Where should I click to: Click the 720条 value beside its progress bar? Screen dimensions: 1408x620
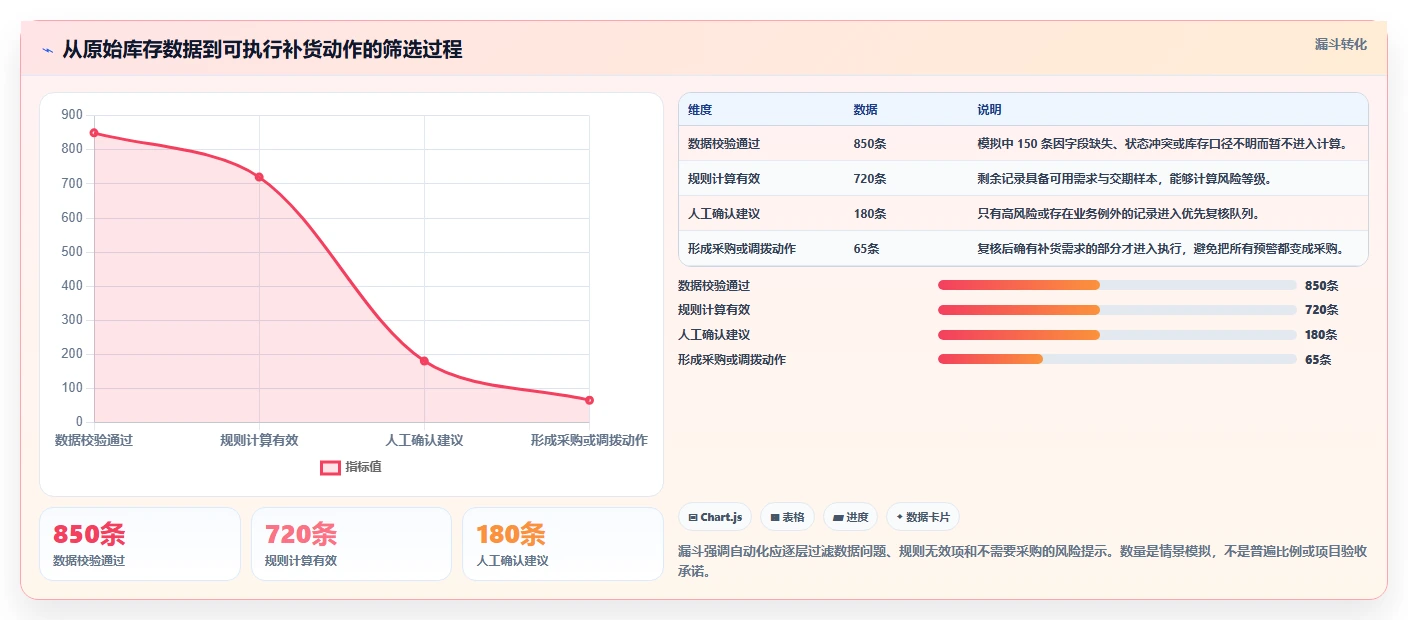(1321, 310)
